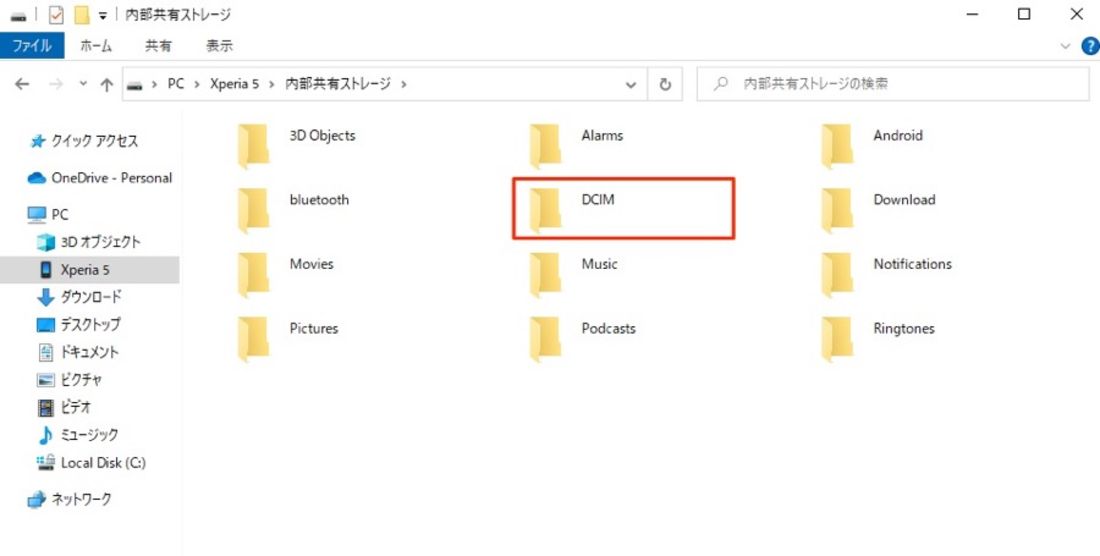Click Xperia 5 in the address breadcrumb

click(234, 84)
